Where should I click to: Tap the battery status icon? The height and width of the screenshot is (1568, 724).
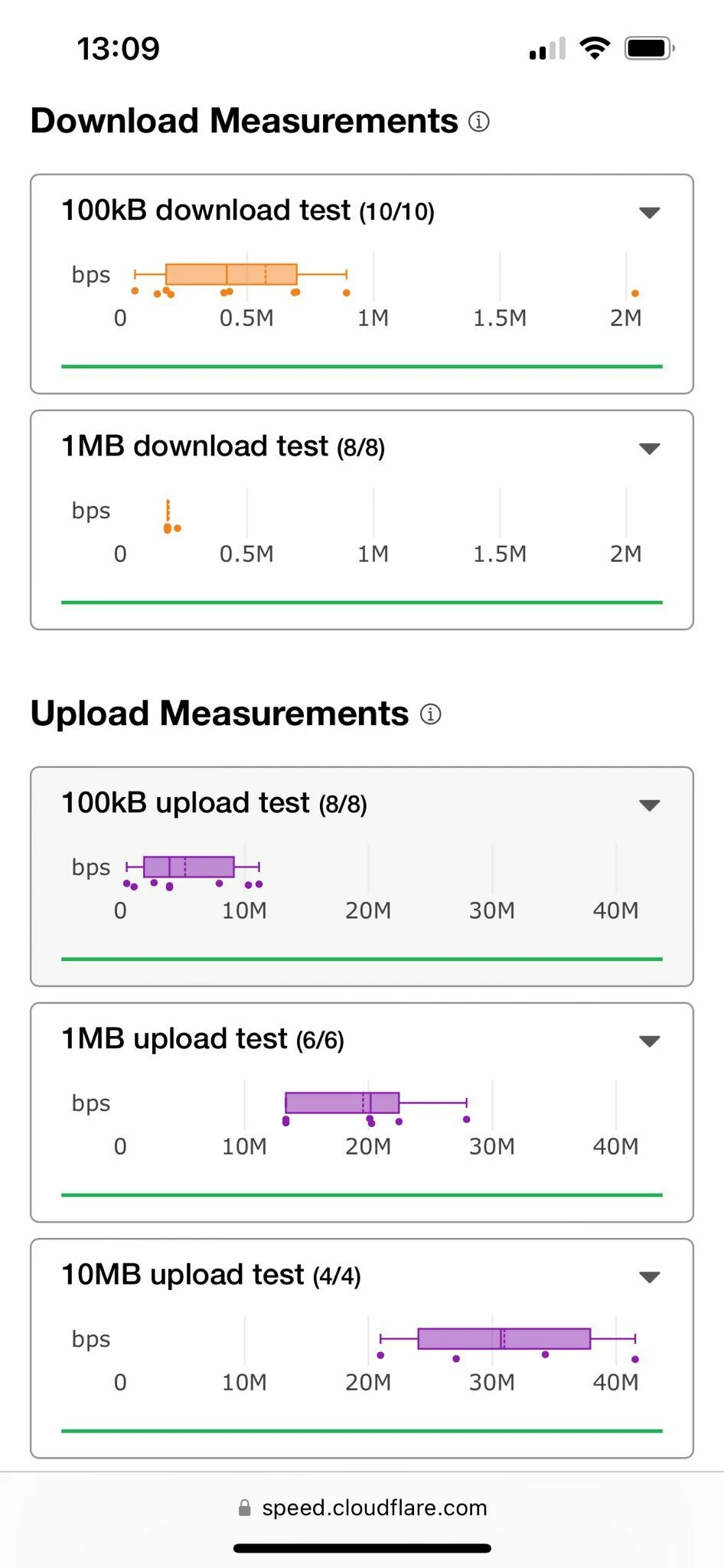coord(649,48)
